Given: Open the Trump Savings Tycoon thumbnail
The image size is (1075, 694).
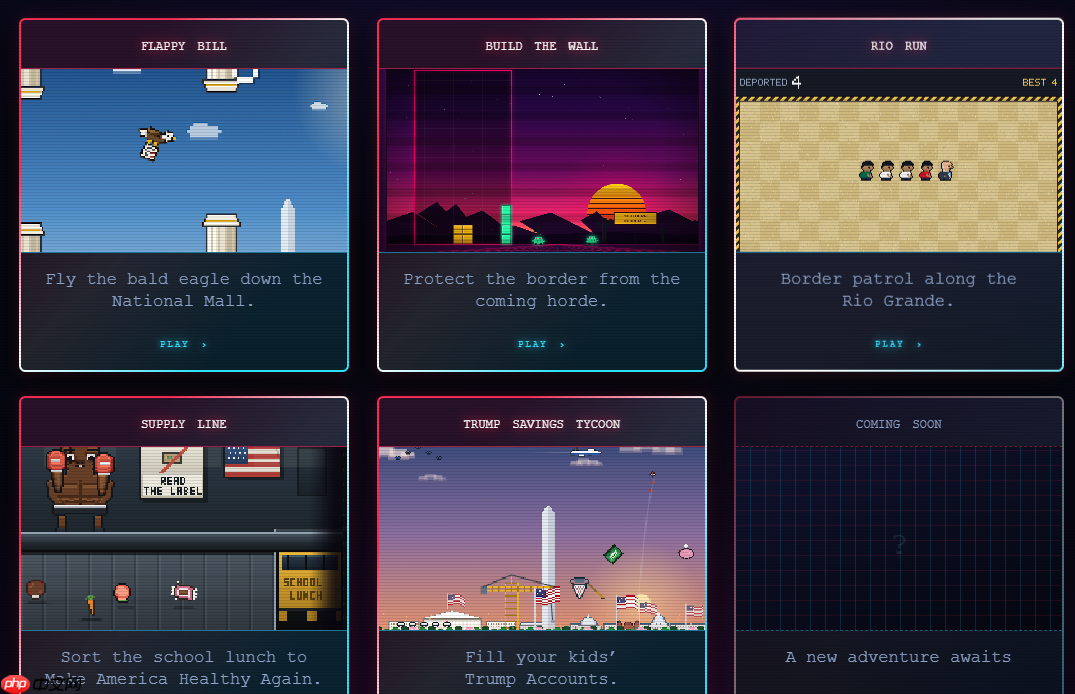Looking at the screenshot, I should (x=542, y=538).
